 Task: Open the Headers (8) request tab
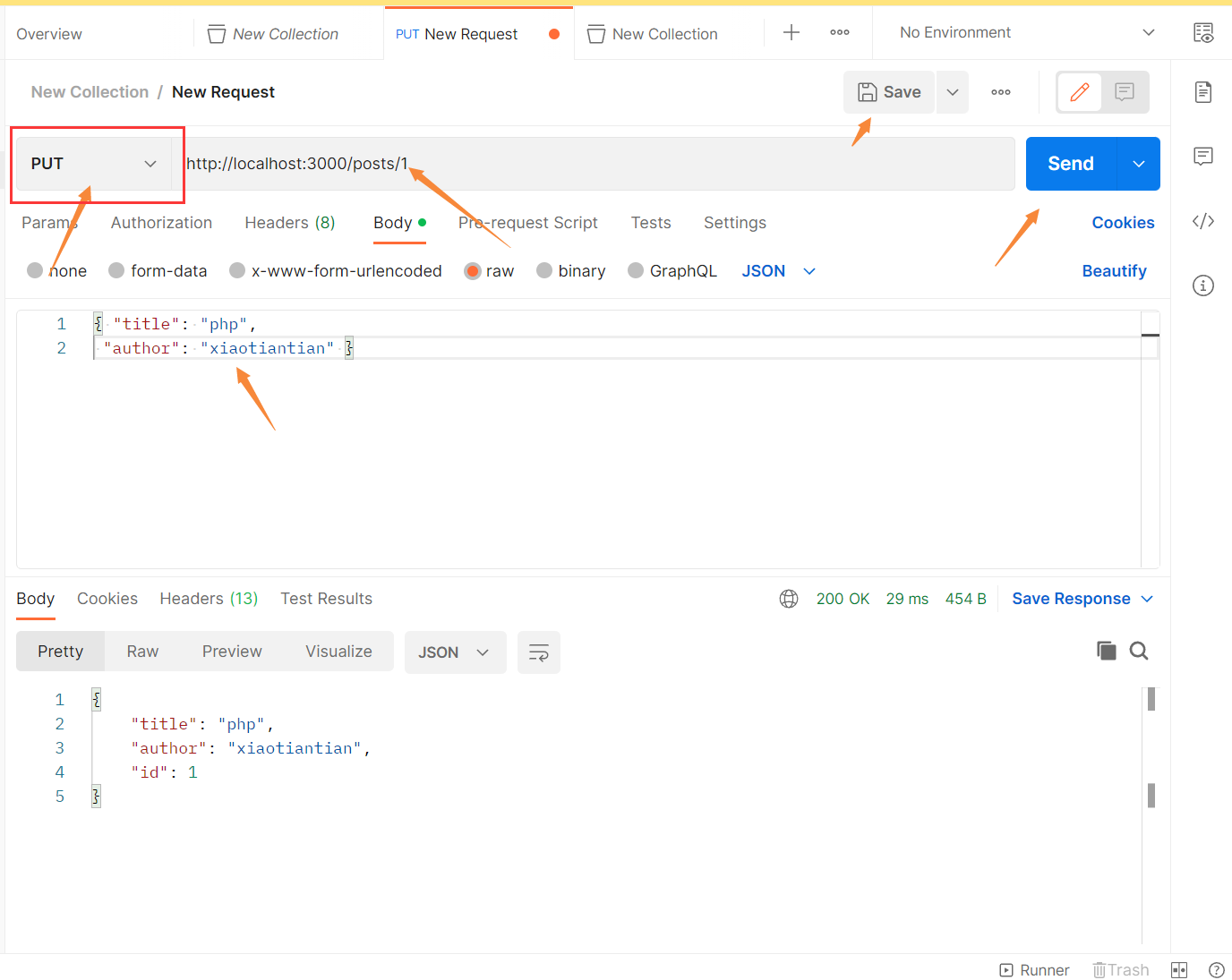tap(290, 223)
